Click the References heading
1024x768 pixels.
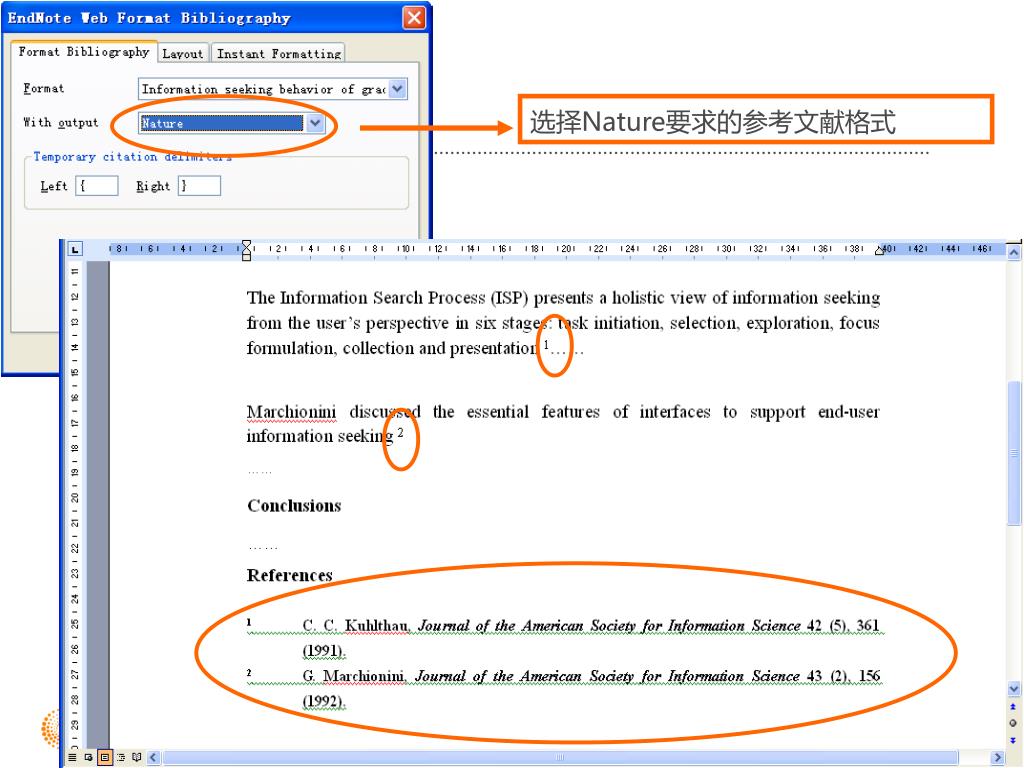click(290, 575)
